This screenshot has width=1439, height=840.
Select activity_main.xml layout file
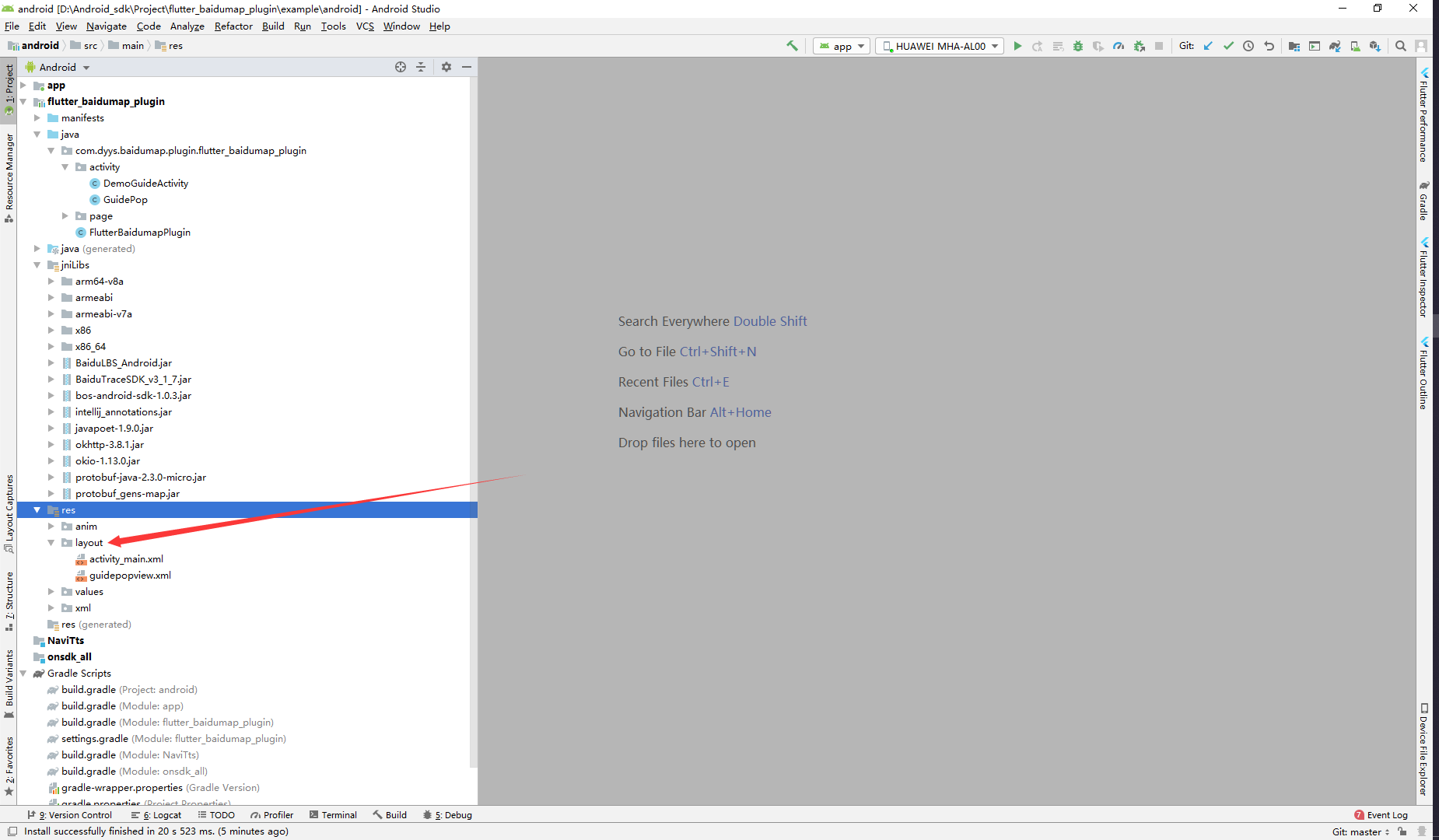126,559
